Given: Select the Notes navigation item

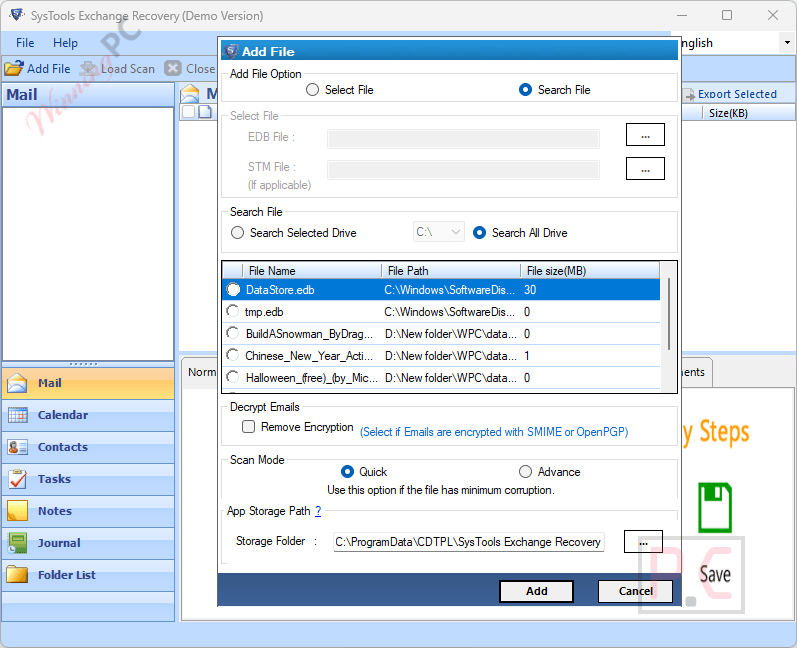Looking at the screenshot, I should point(88,511).
